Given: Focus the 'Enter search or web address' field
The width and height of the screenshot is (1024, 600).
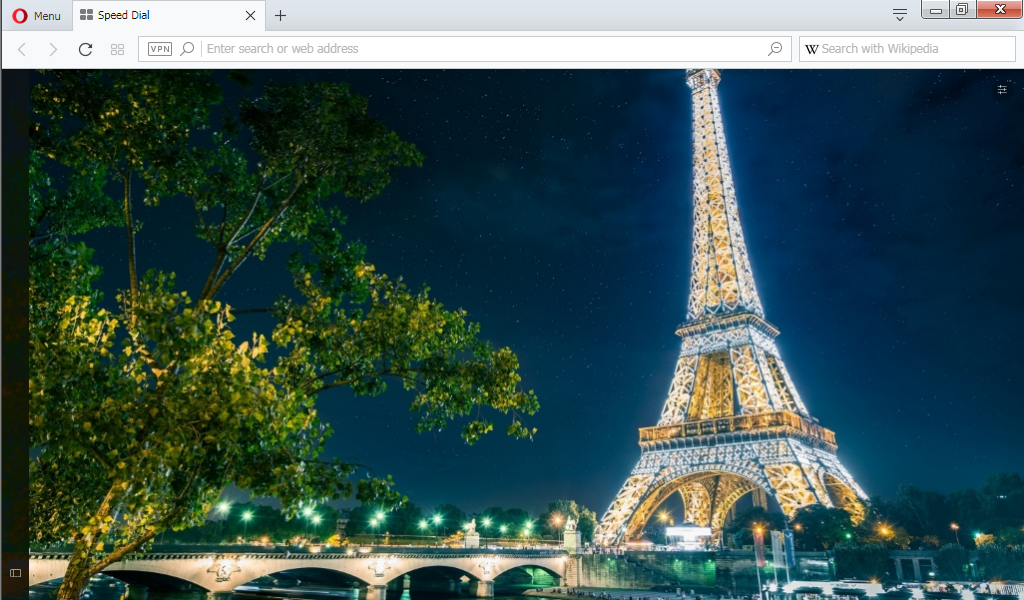Looking at the screenshot, I should point(480,49).
